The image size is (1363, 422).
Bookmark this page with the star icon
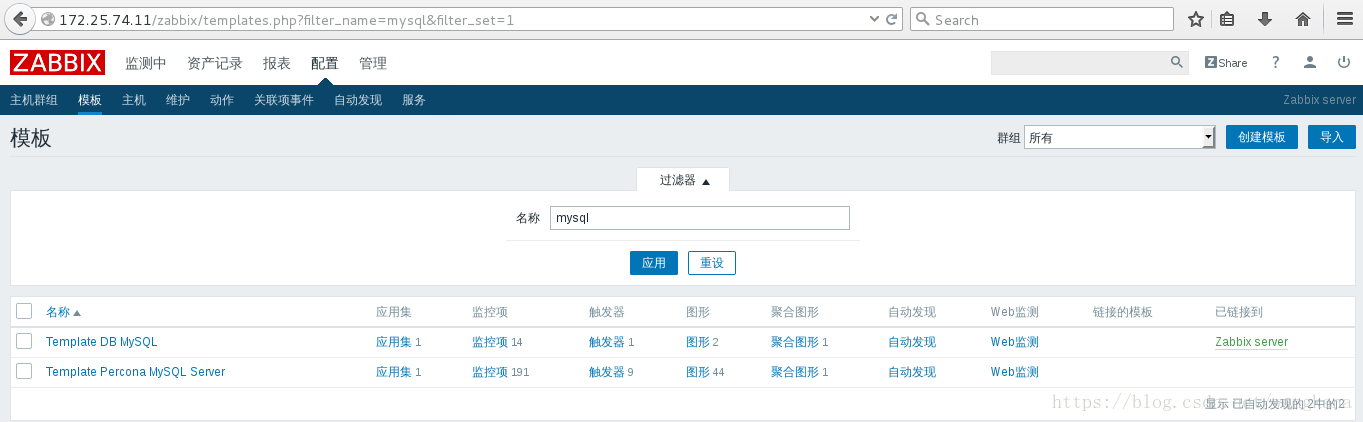(1195, 19)
